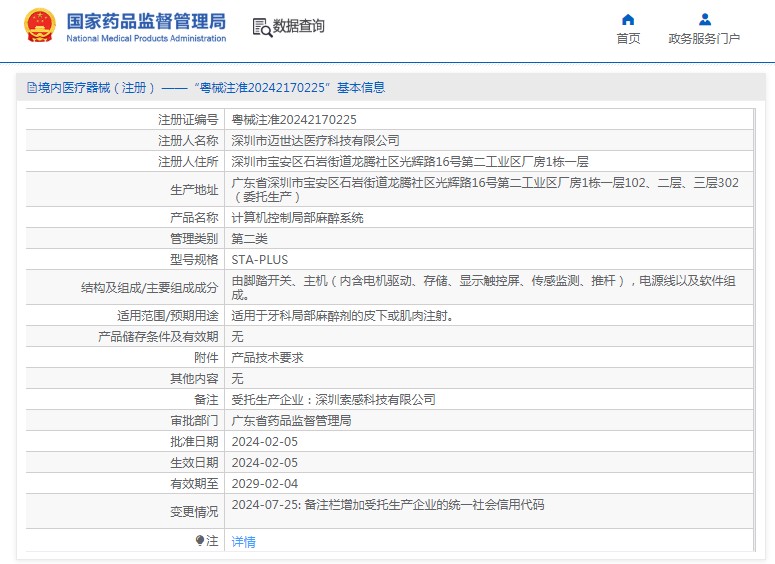Open the 详情 link in the bottom row
The height and width of the screenshot is (564, 775).
click(x=243, y=542)
